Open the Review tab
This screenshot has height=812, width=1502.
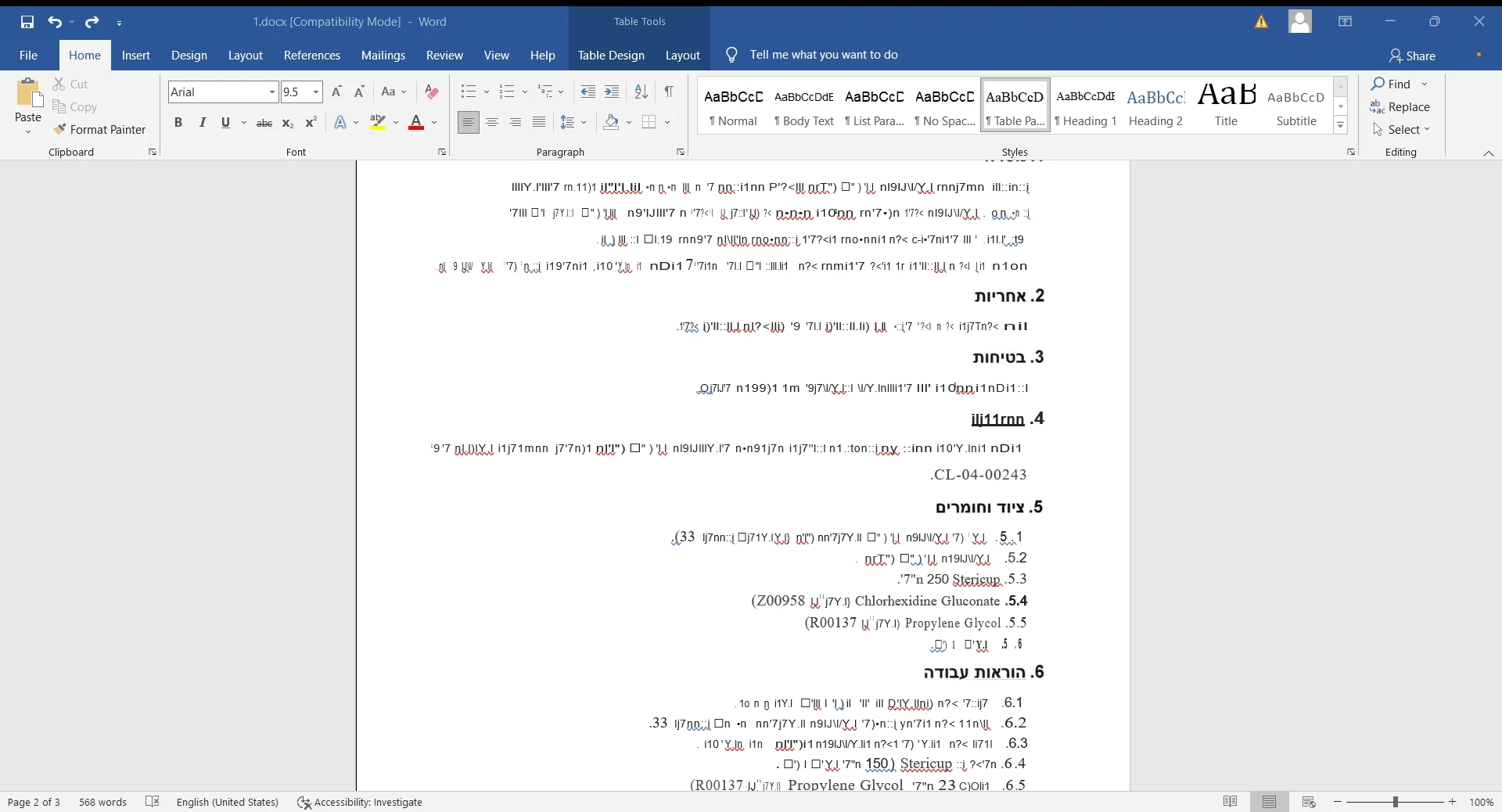click(x=444, y=56)
